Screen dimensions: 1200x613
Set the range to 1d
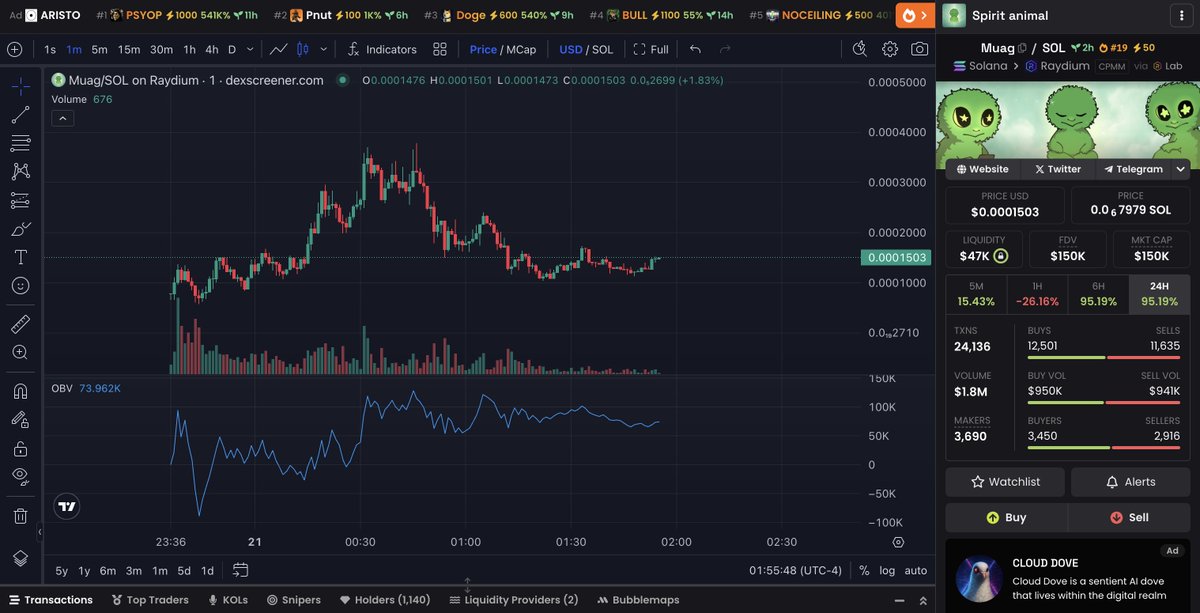[x=208, y=570]
